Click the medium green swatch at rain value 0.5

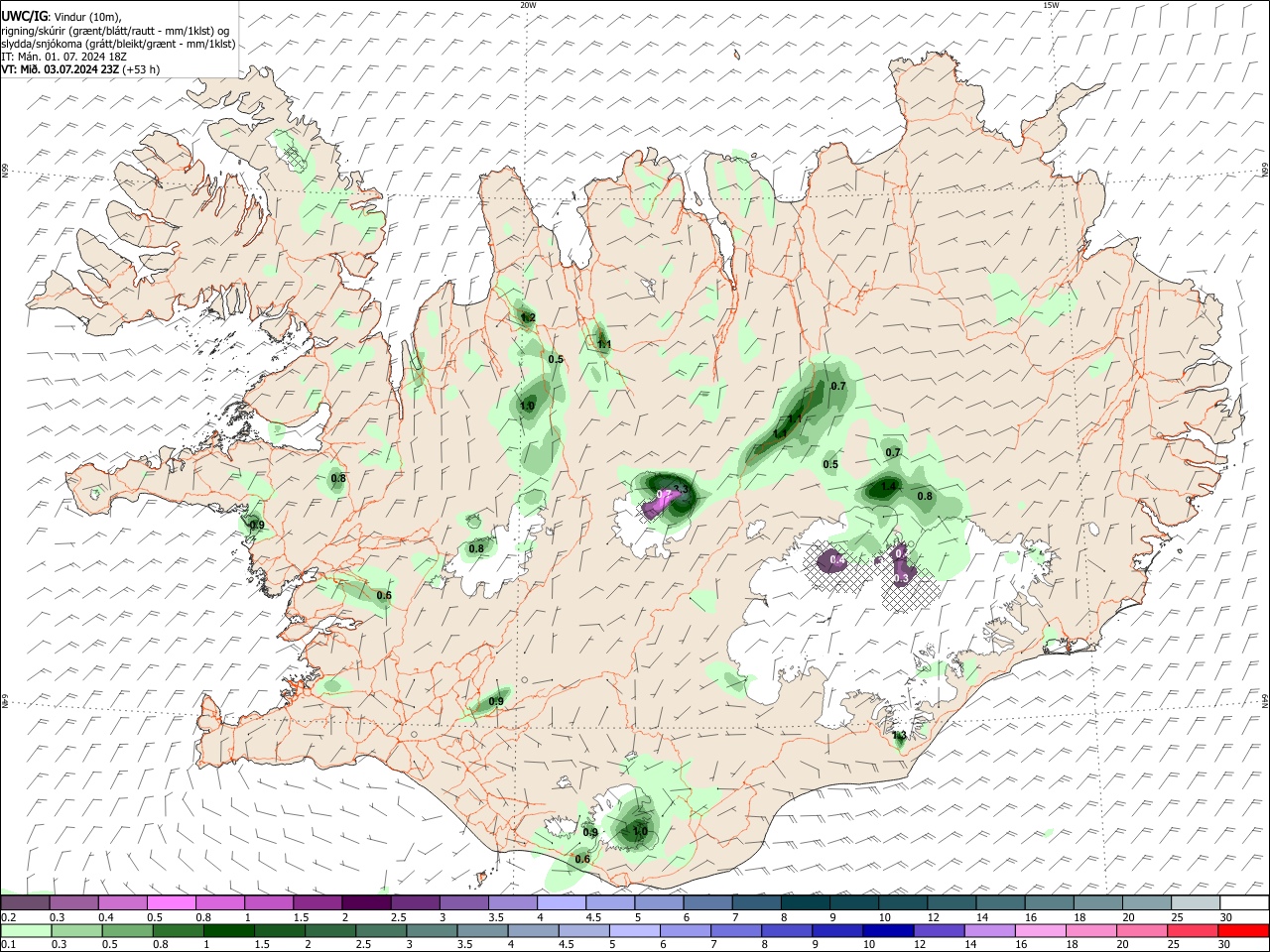127,931
